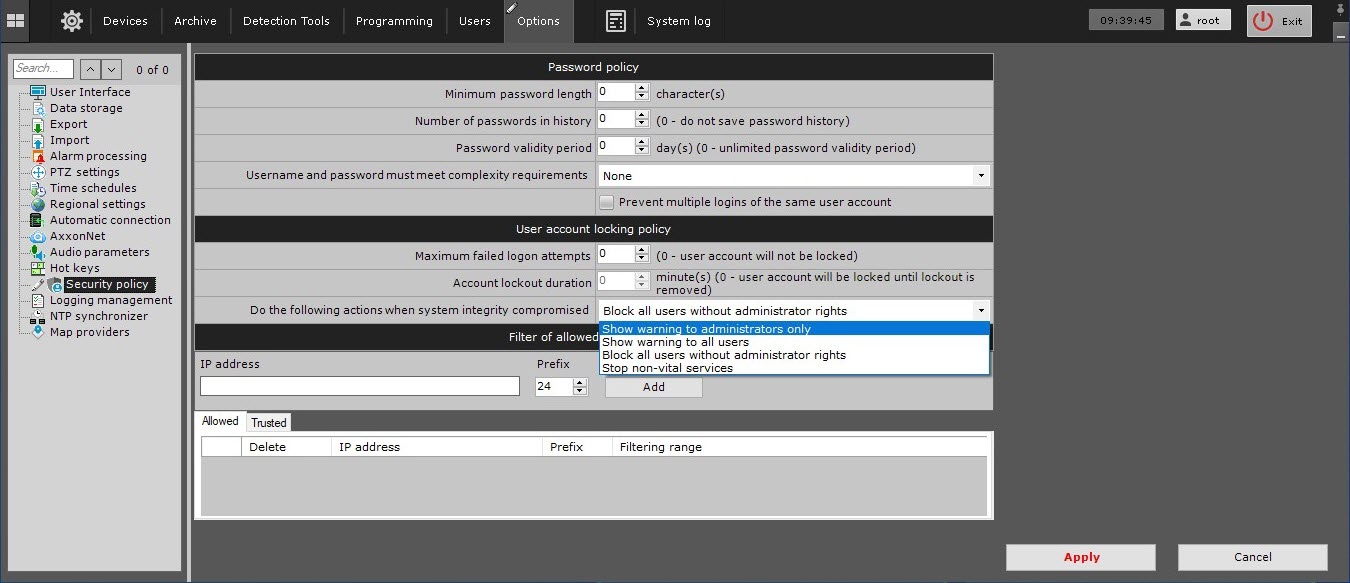Click the Audio parameters icon in sidebar

[x=38, y=252]
